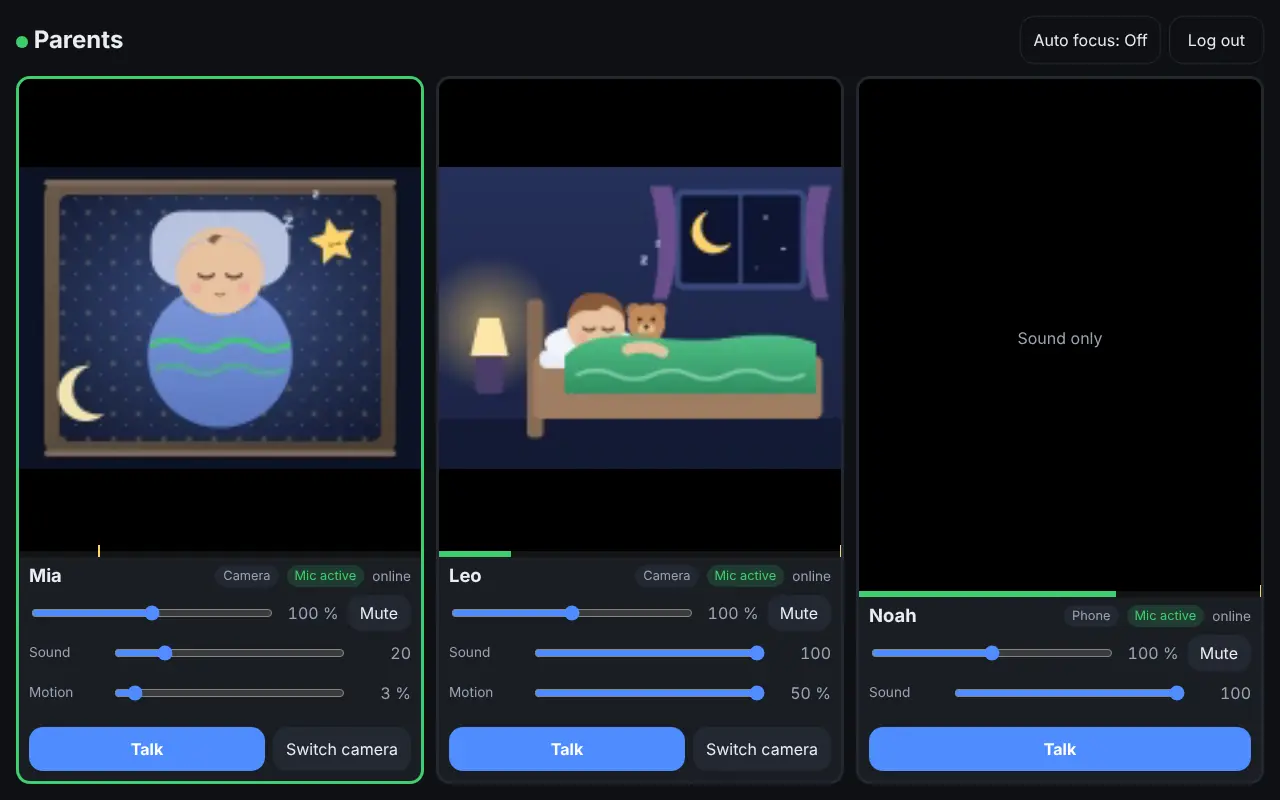Click Leo's Motion value 50 %
The height and width of the screenshot is (800, 1280).
(811, 693)
